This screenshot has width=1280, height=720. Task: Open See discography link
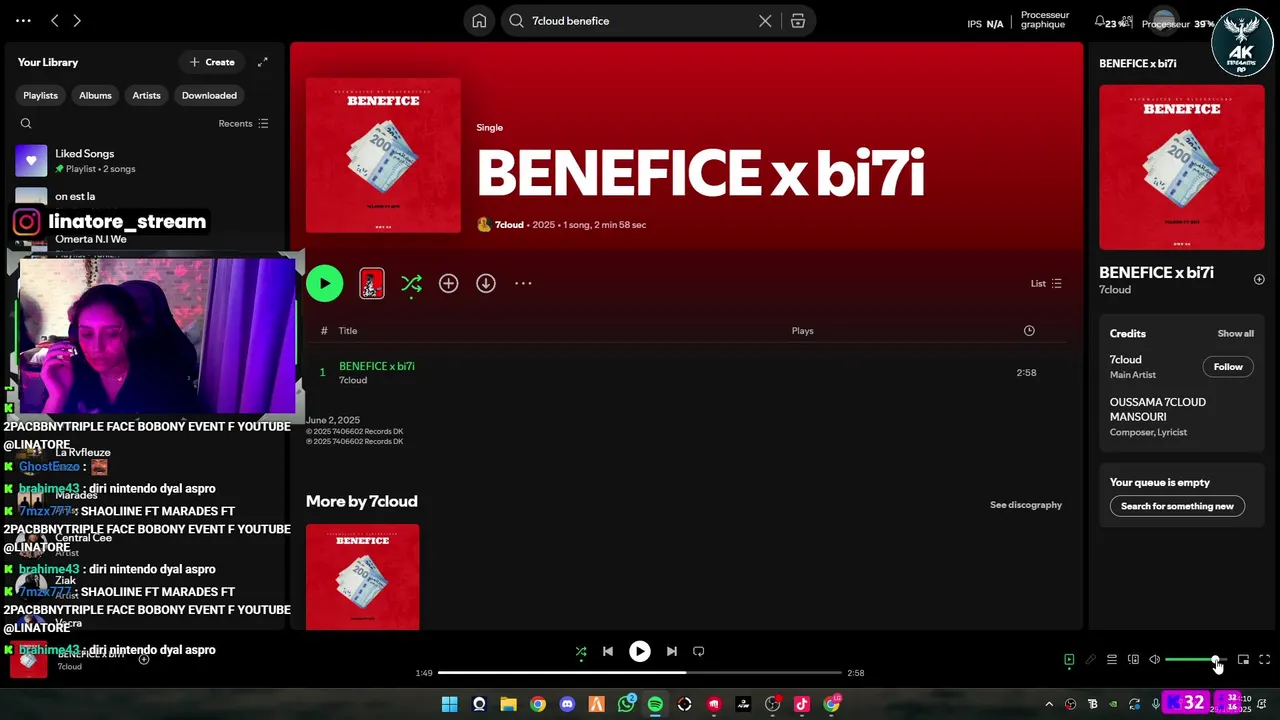pos(1026,505)
